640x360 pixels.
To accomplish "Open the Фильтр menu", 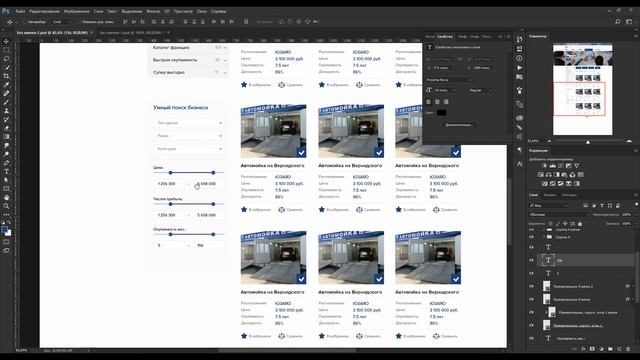I will 153,11.
